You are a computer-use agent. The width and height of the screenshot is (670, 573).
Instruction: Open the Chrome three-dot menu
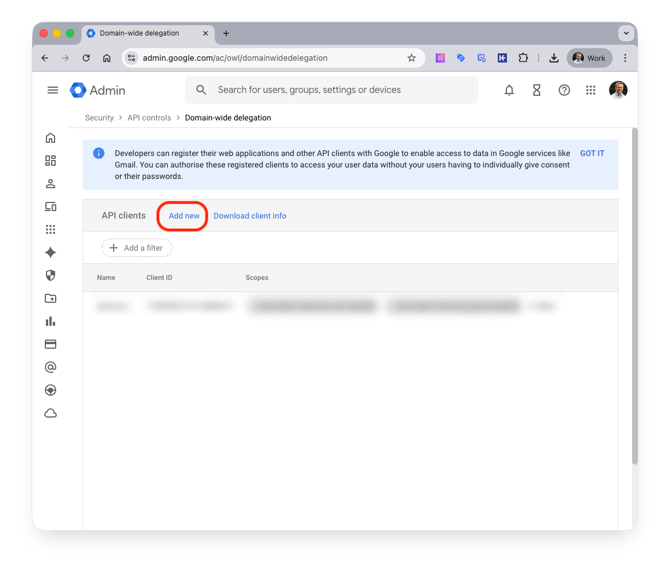click(x=626, y=58)
